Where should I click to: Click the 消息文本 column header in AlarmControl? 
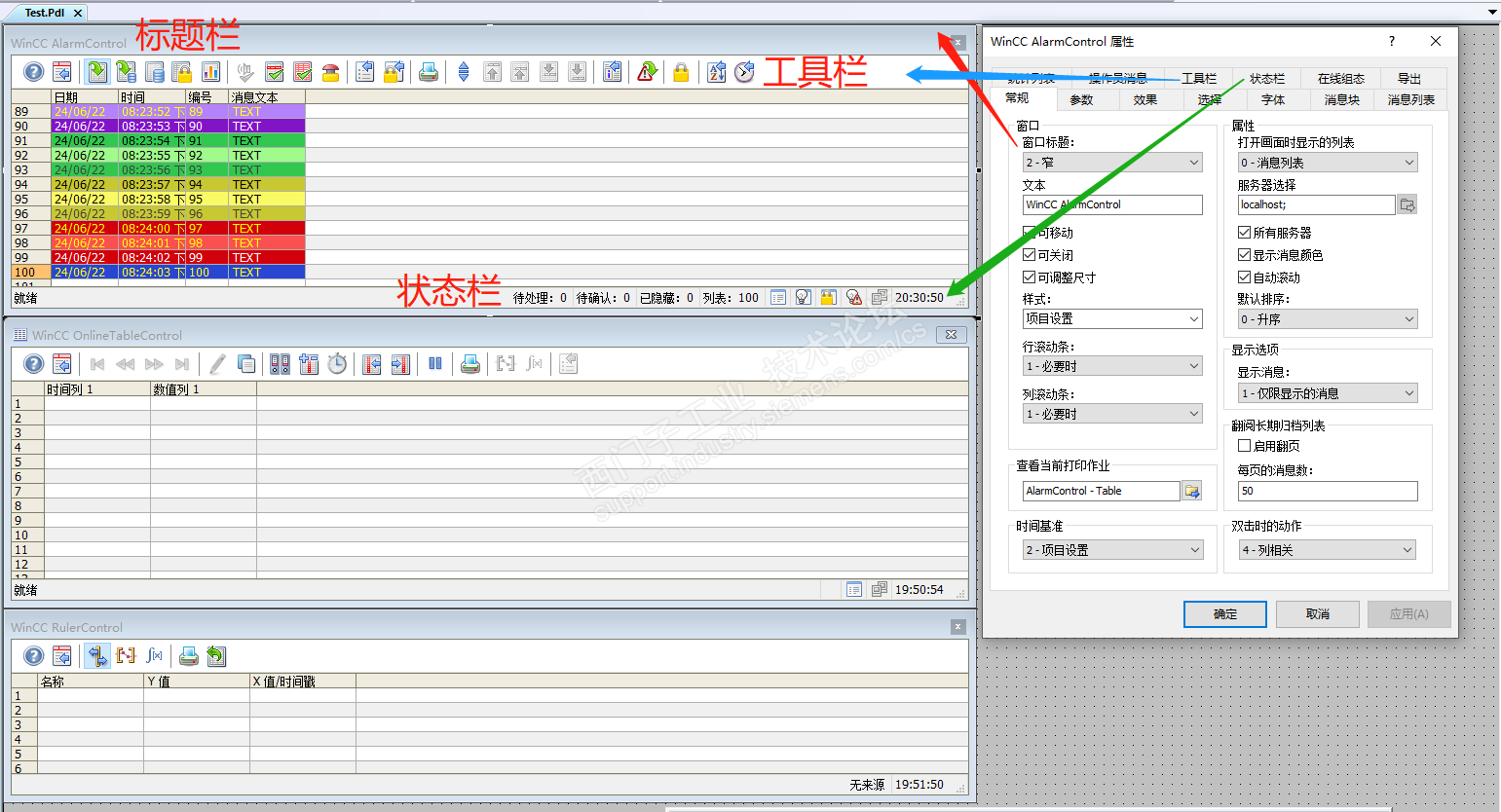pyautogui.click(x=267, y=97)
